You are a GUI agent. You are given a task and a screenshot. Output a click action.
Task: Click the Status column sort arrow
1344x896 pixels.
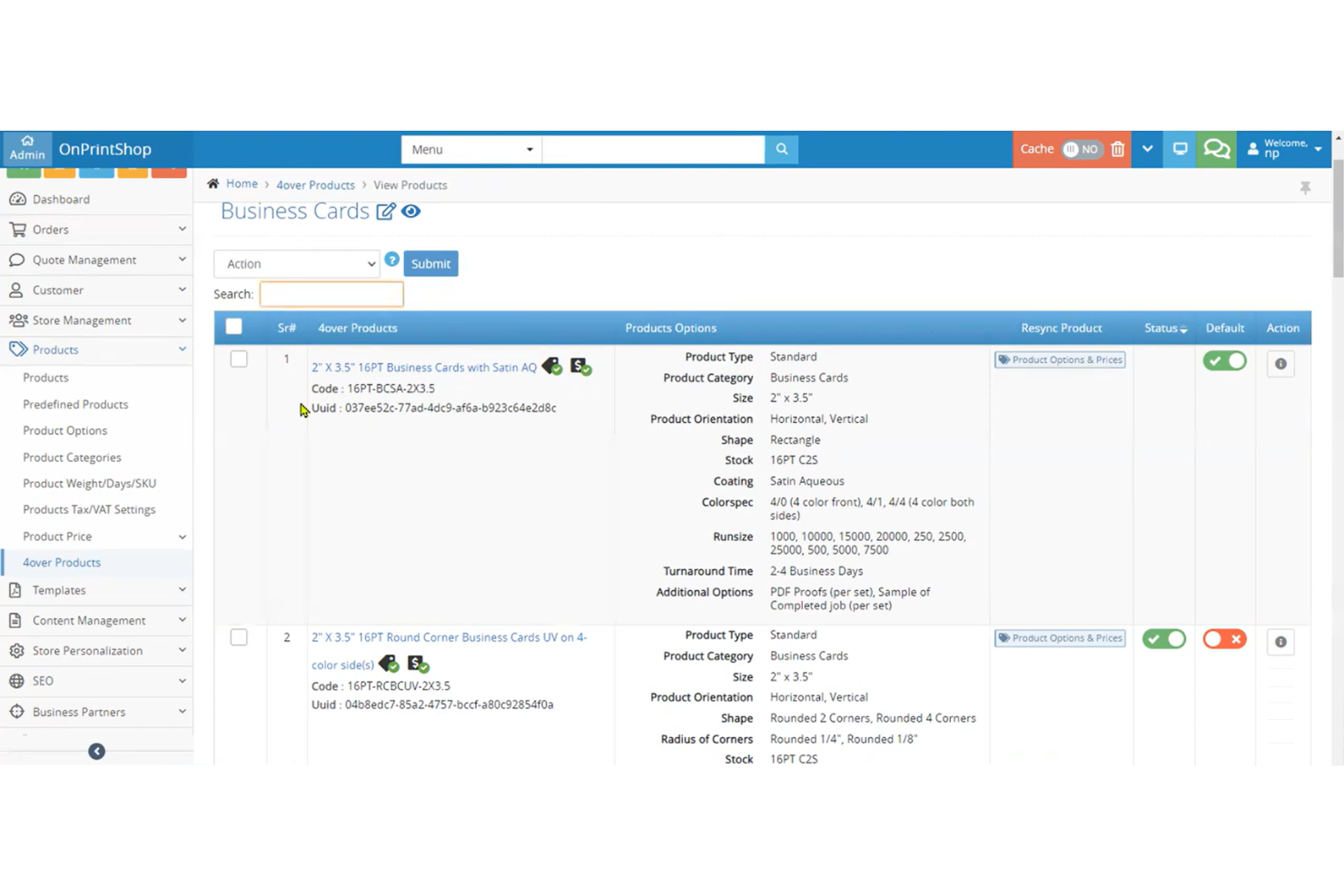[x=1183, y=330]
